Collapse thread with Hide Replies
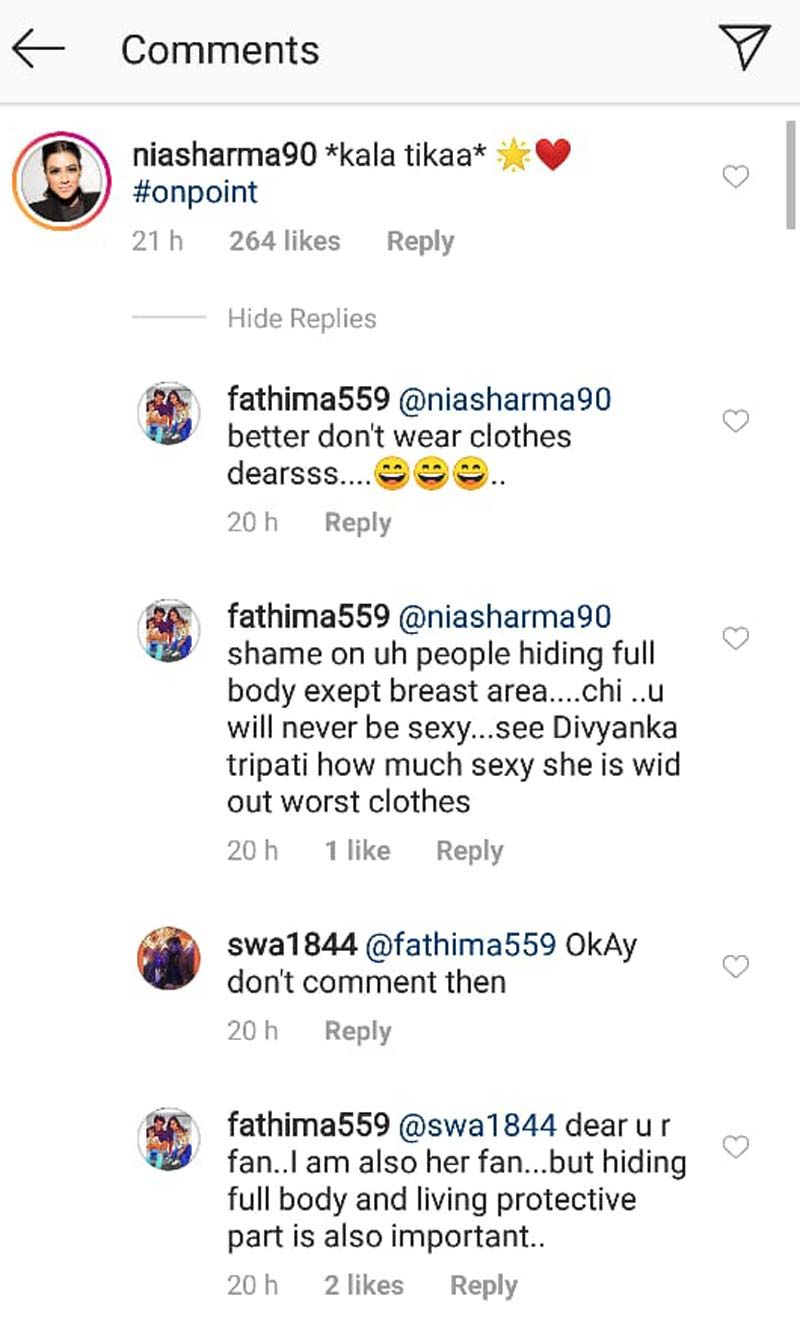Image resolution: width=800 pixels, height=1328 pixels. point(302,319)
